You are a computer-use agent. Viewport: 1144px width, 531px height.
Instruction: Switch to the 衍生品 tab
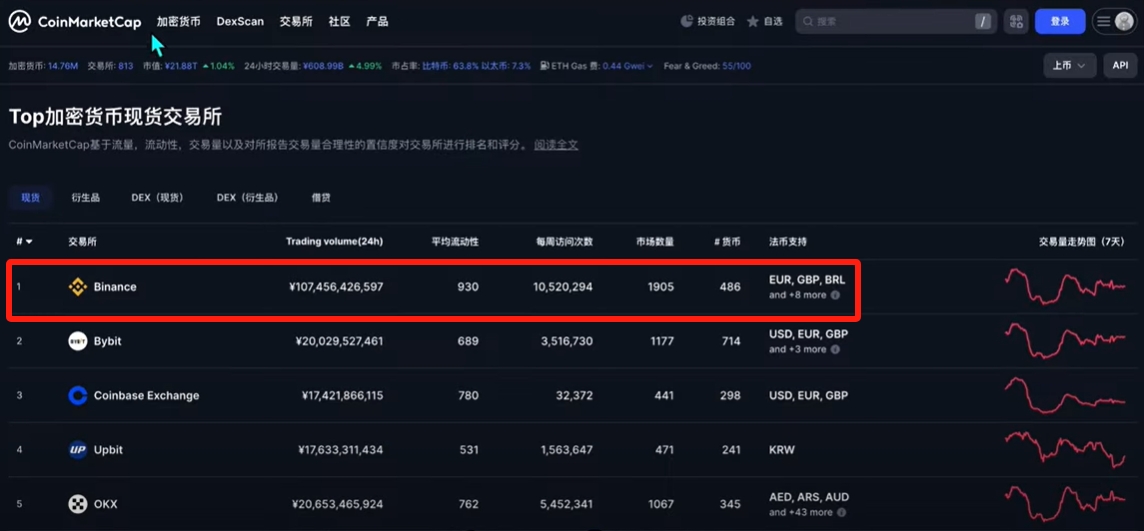[85, 198]
